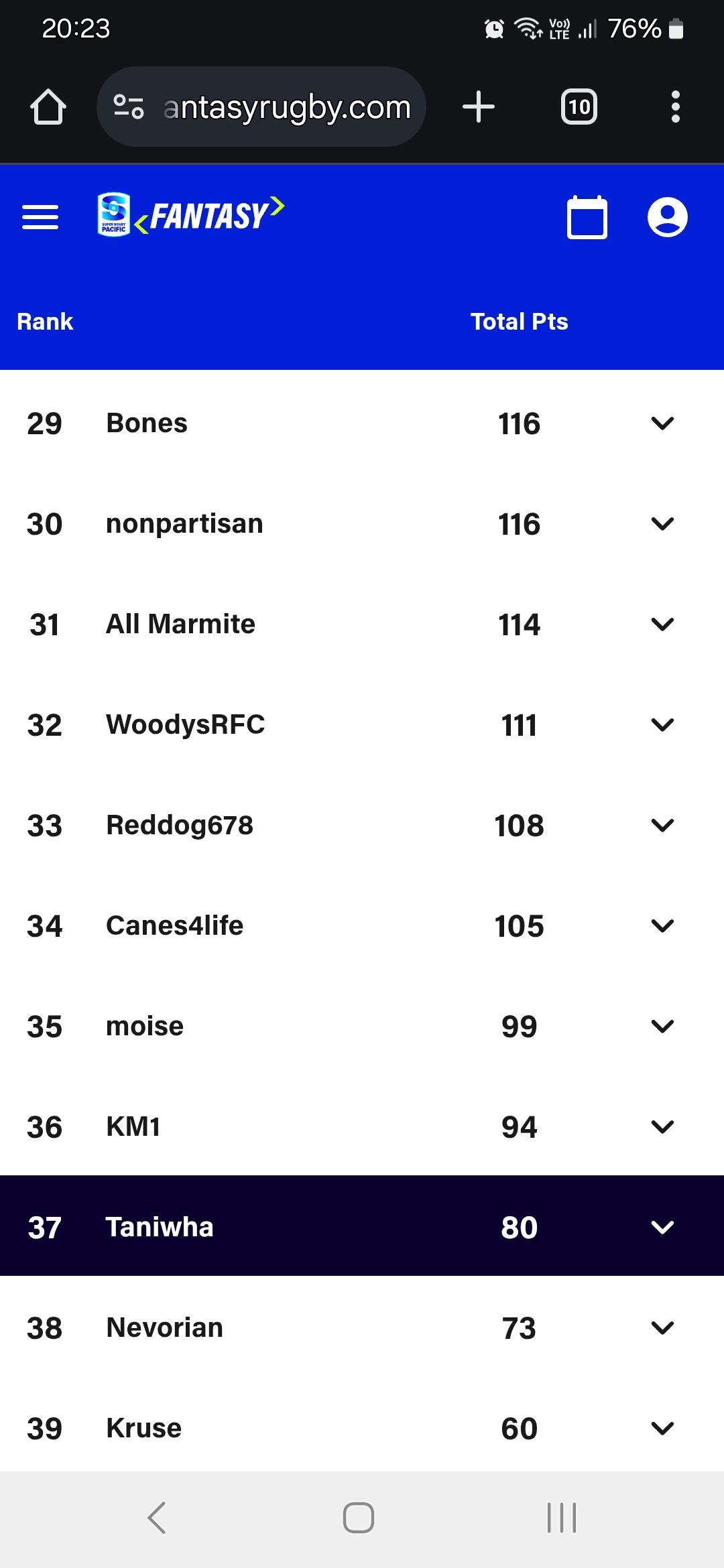The height and width of the screenshot is (1568, 724).
Task: Show the open tabs switcher
Action: [x=579, y=107]
